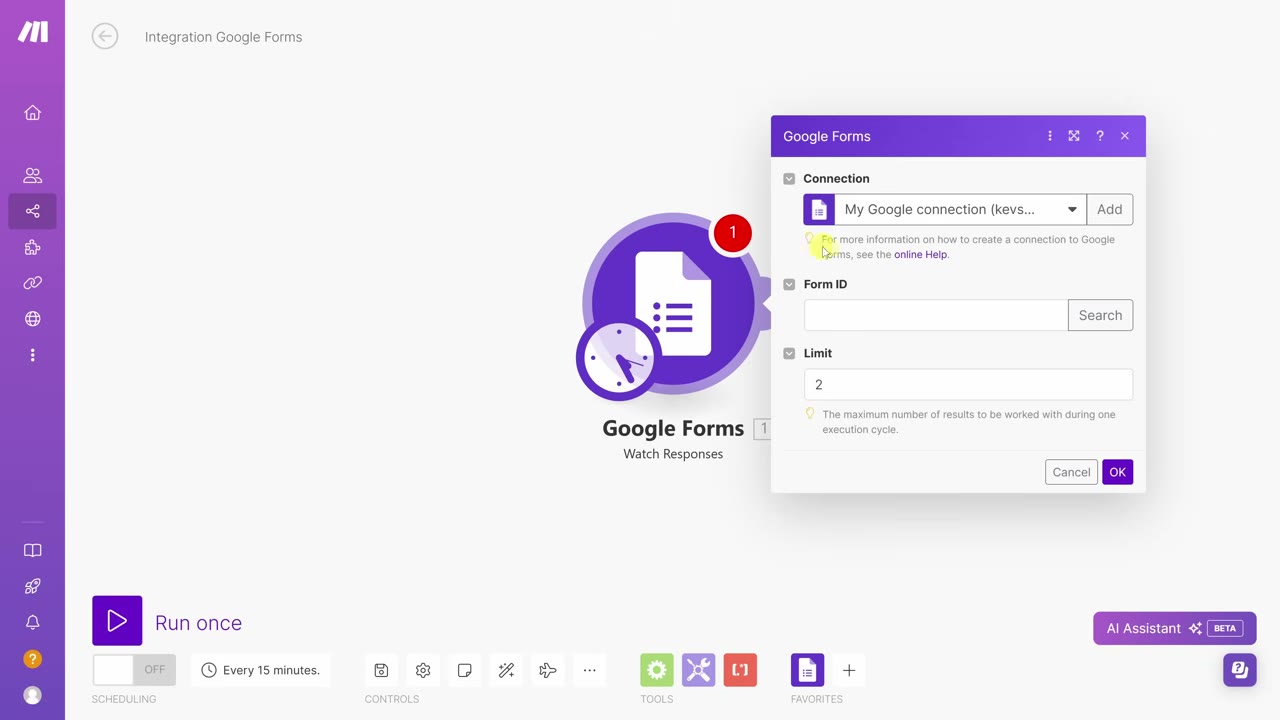Open schedule setting Every 15 minutes
Viewport: 1280px width, 720px height.
point(261,670)
